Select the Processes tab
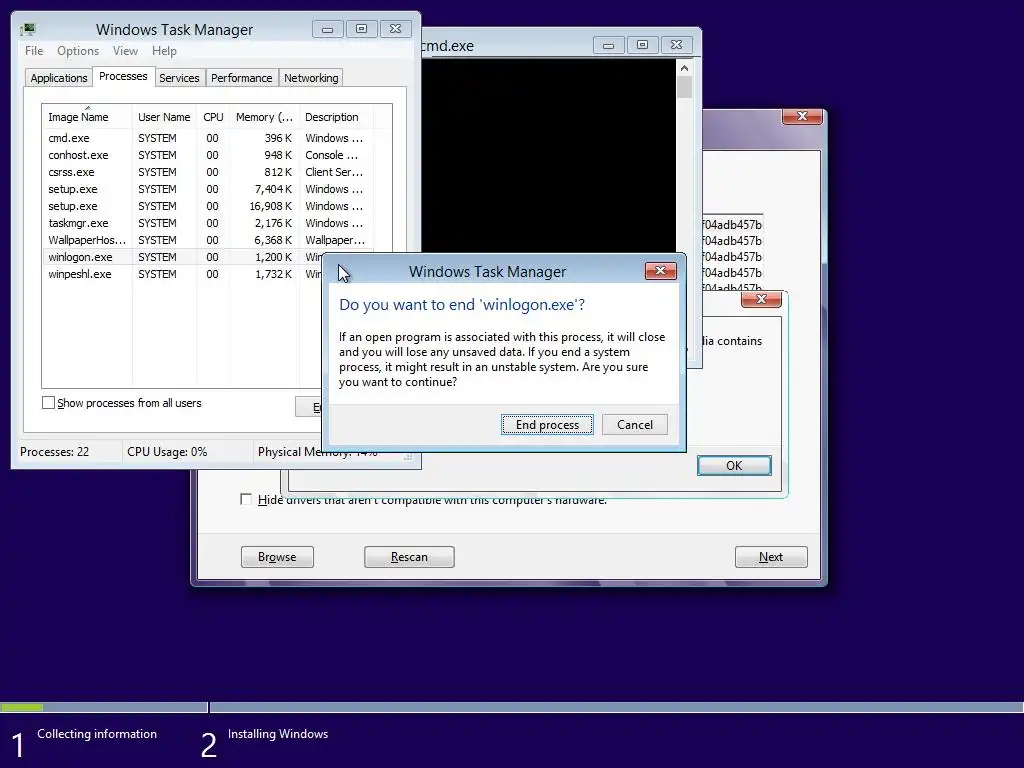The width and height of the screenshot is (1024, 768). point(123,76)
